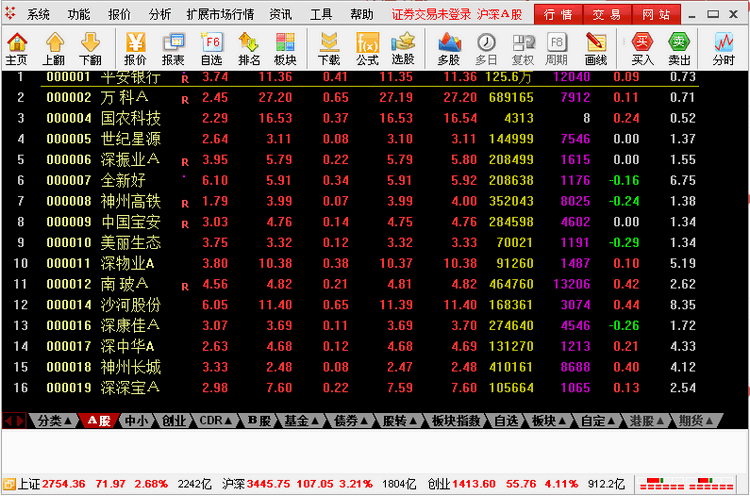Click the status bar icon beside 上证

coord(9,484)
